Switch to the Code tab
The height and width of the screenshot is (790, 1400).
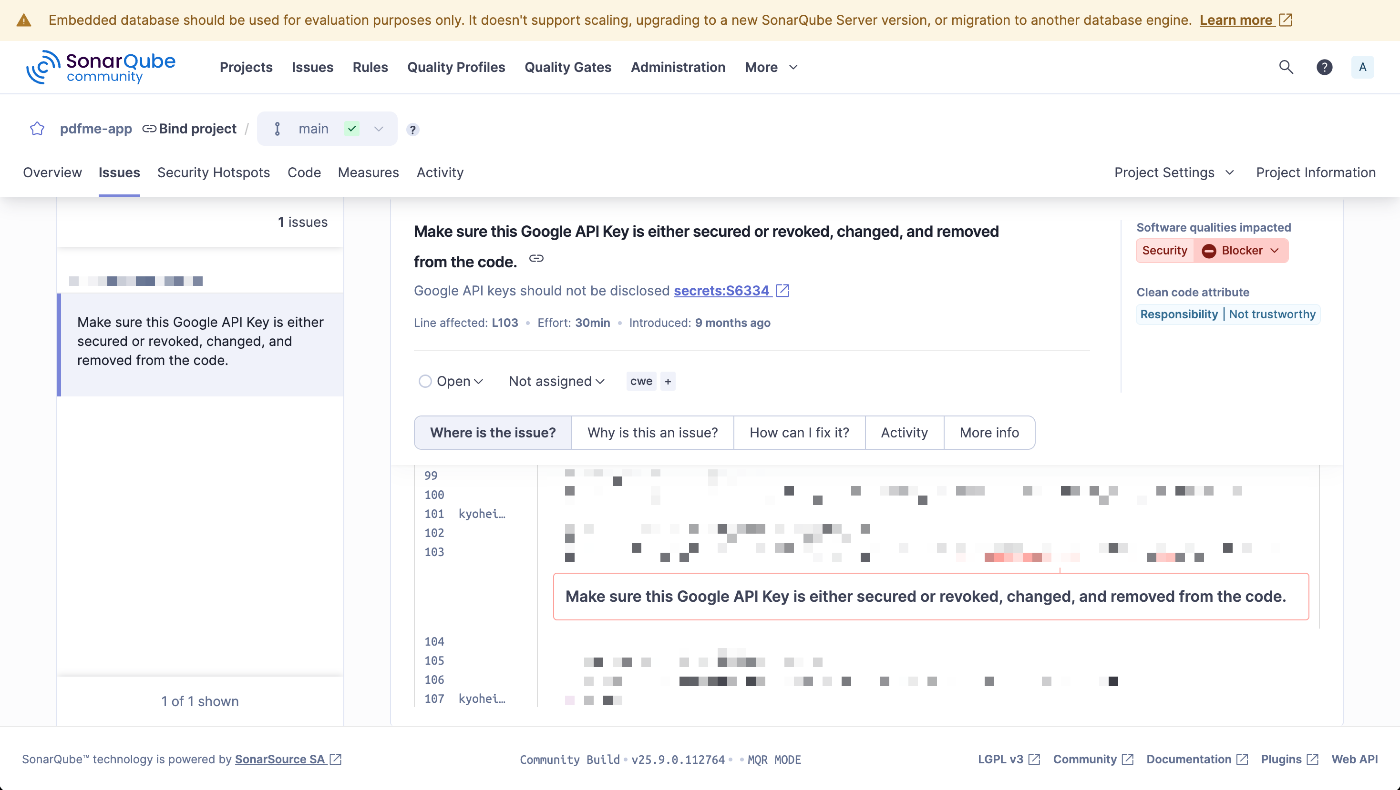[304, 172]
